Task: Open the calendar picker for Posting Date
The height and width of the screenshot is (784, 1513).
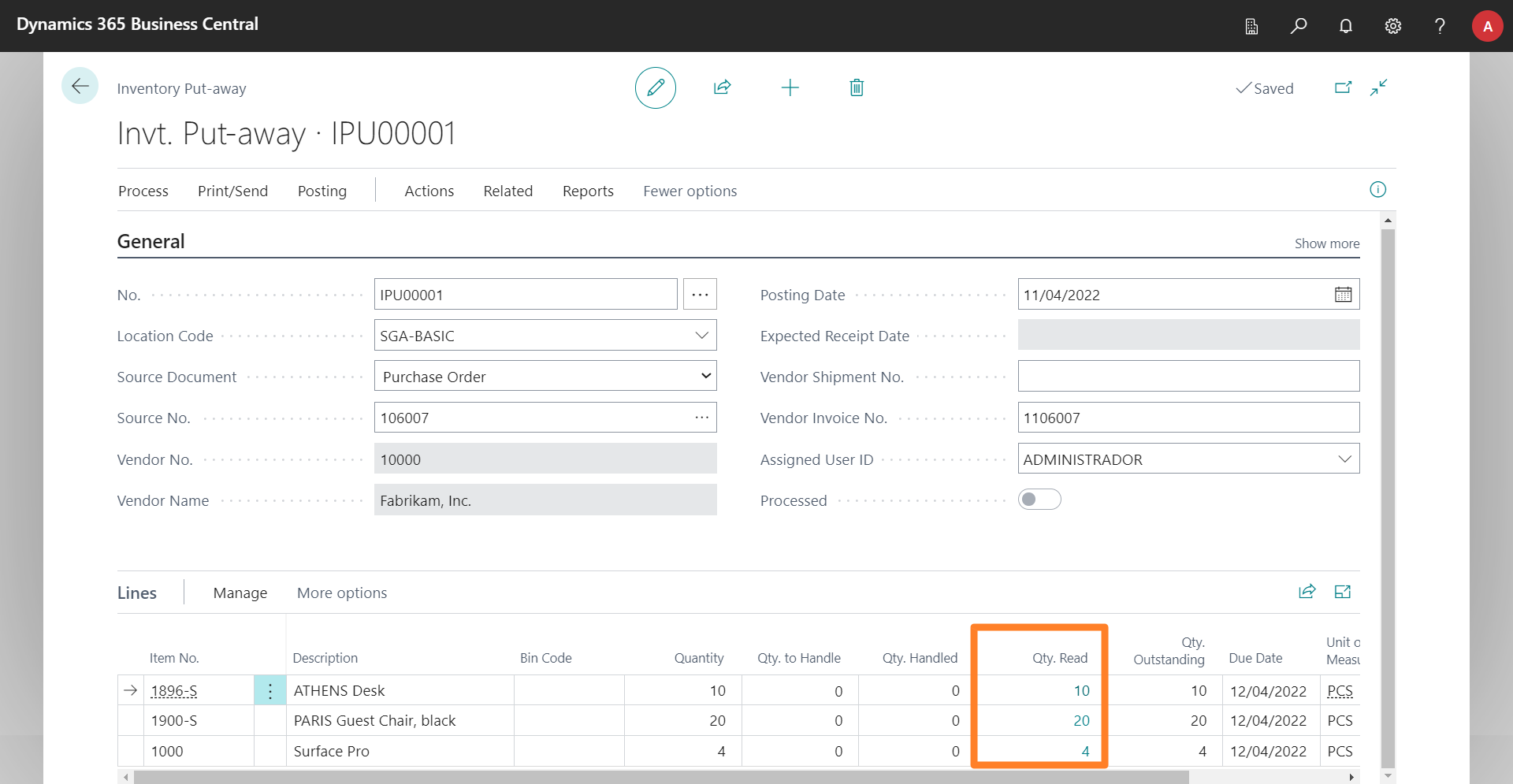Action: pos(1343,295)
